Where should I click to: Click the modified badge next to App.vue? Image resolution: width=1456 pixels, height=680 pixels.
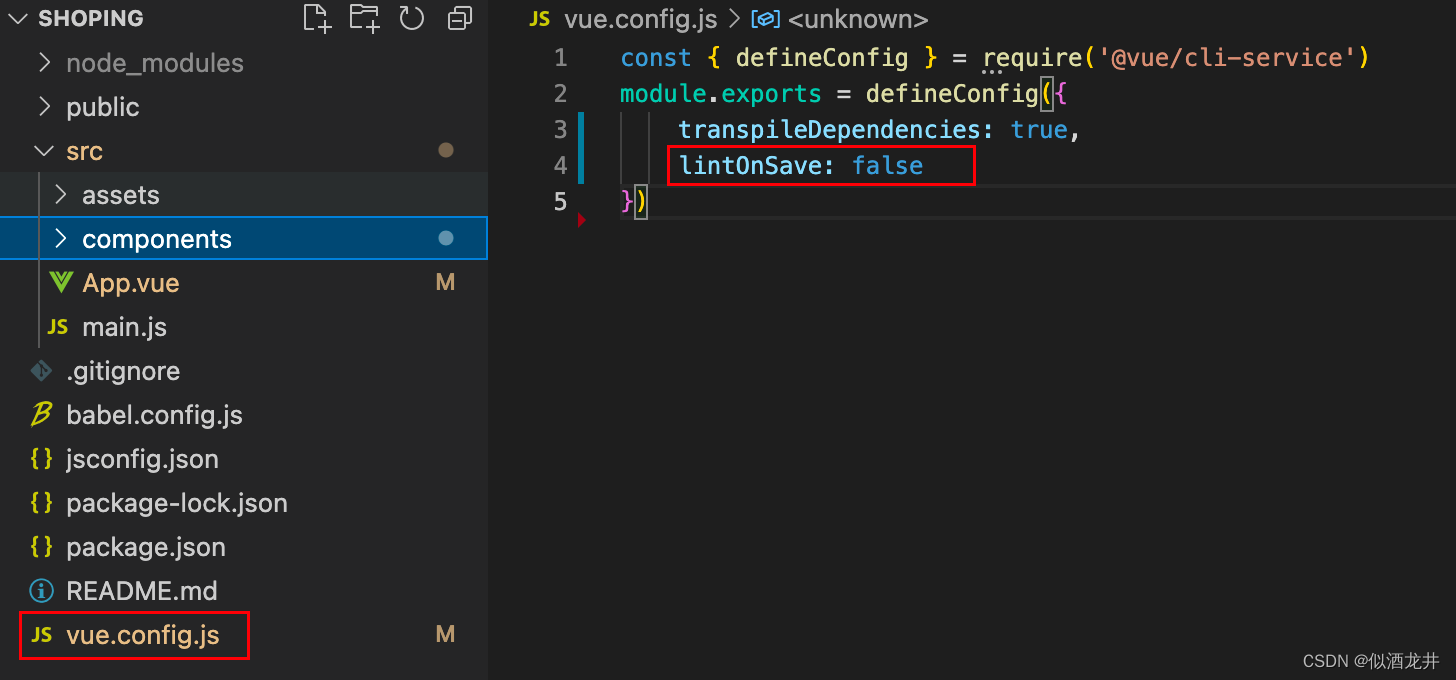click(445, 281)
